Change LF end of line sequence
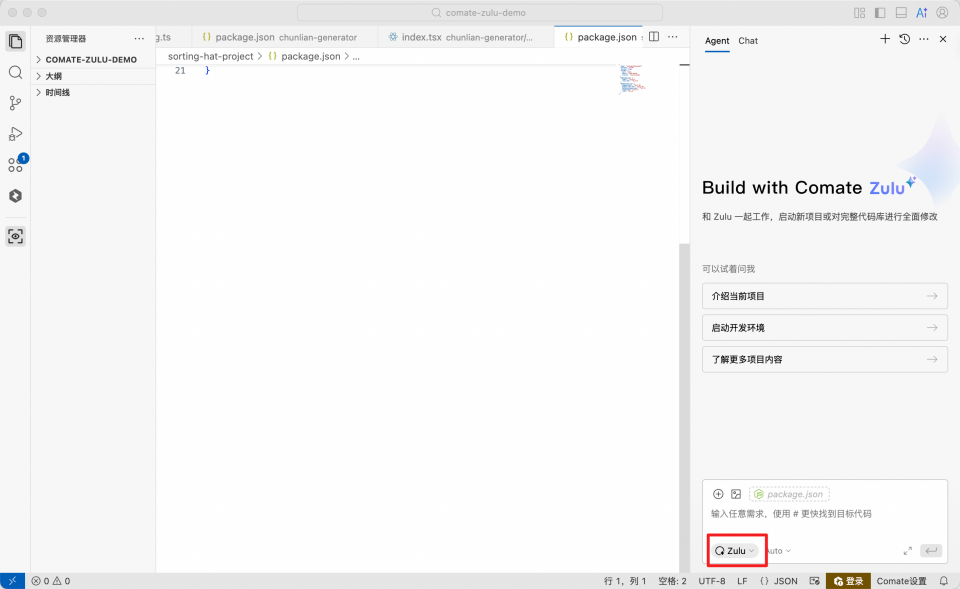 click(x=742, y=581)
